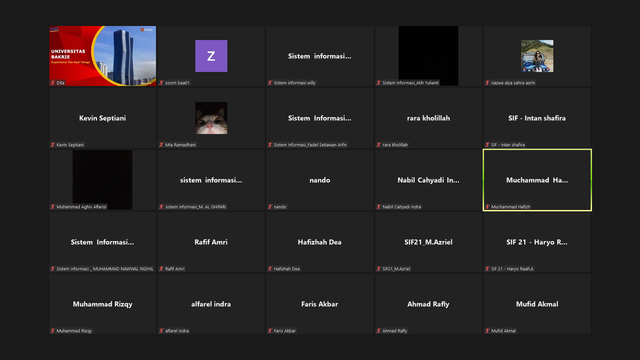Image resolution: width=640 pixels, height=360 pixels.
Task: Click the large centered Rafif Amri name
Action: (211, 242)
